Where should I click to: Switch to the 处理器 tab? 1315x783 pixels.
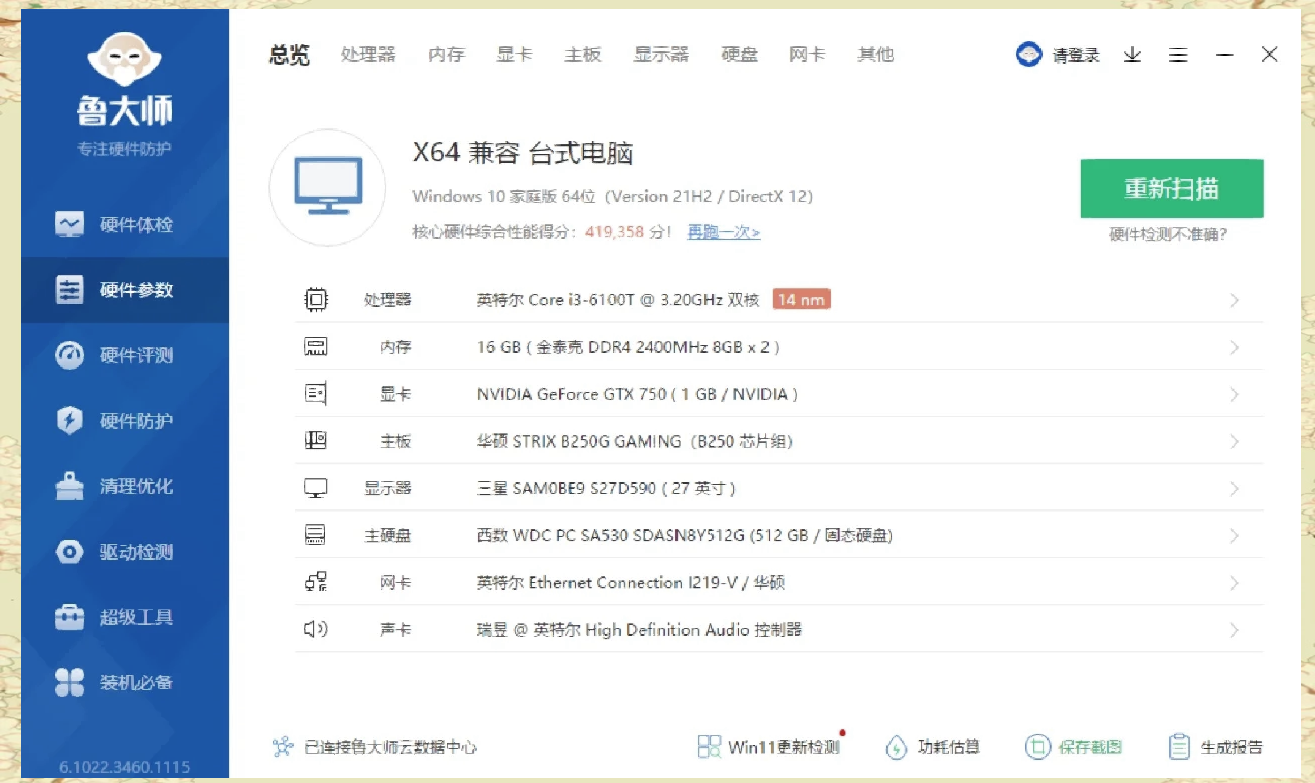point(368,54)
